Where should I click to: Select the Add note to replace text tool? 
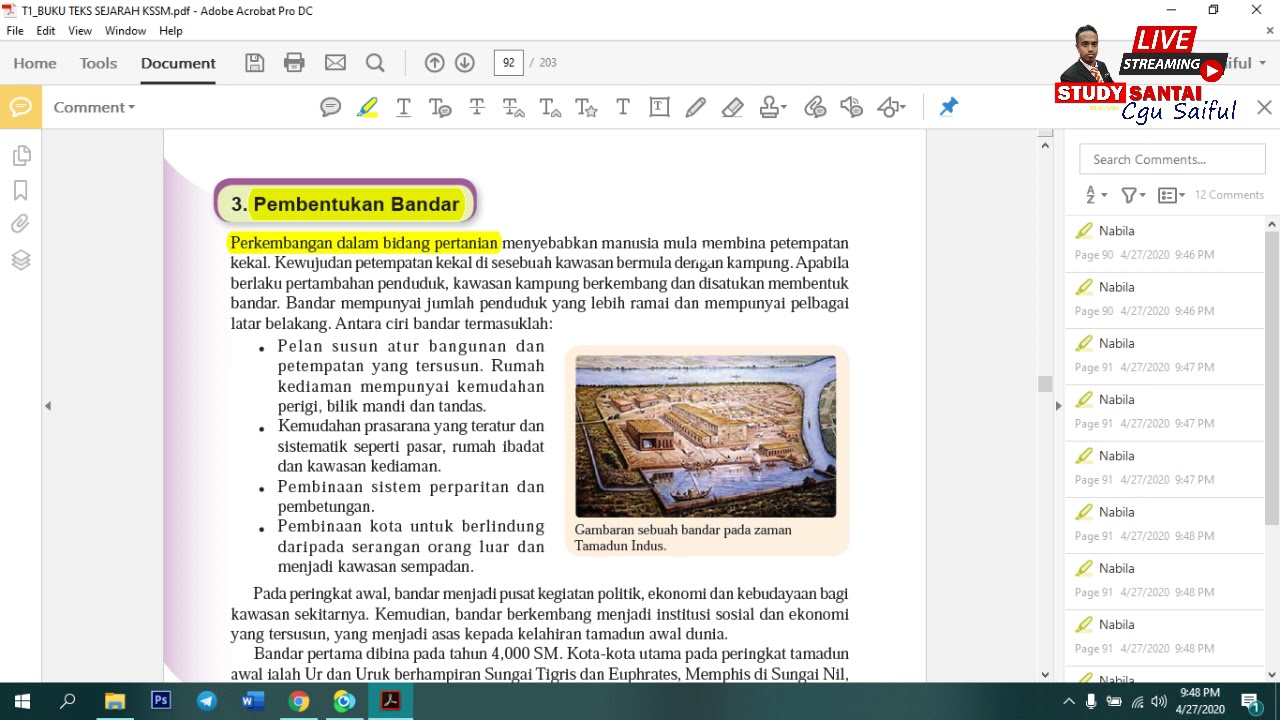tap(513, 107)
